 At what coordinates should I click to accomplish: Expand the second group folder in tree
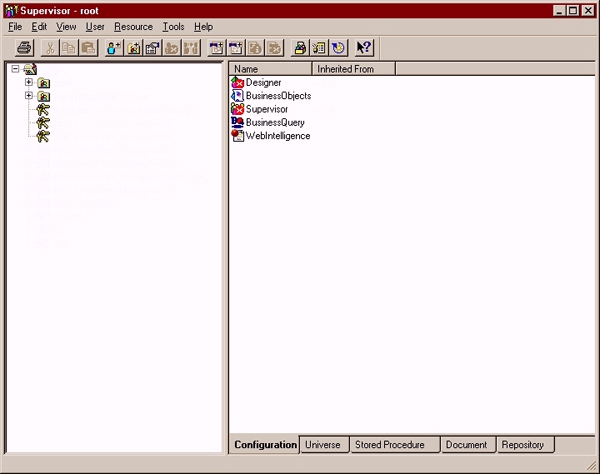[29, 96]
